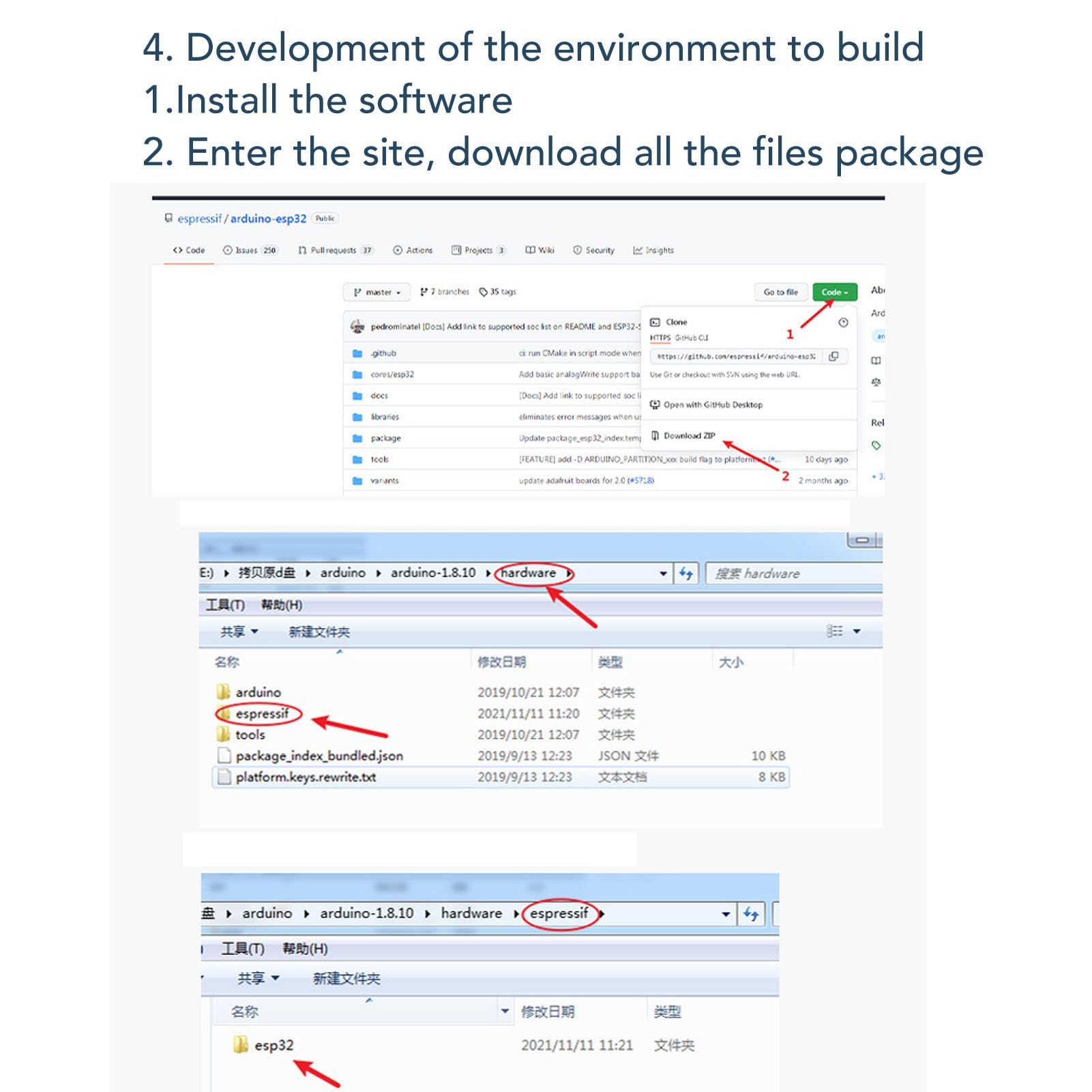The image size is (1092, 1092).
Task: Select the GitHub CLI clone option
Action: (x=692, y=338)
